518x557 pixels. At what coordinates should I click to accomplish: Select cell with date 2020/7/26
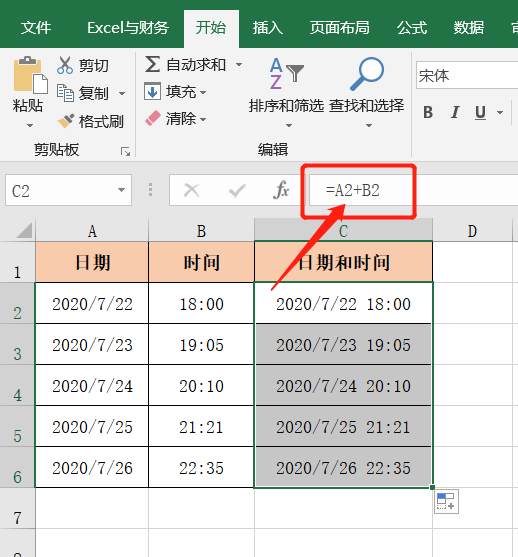92,467
